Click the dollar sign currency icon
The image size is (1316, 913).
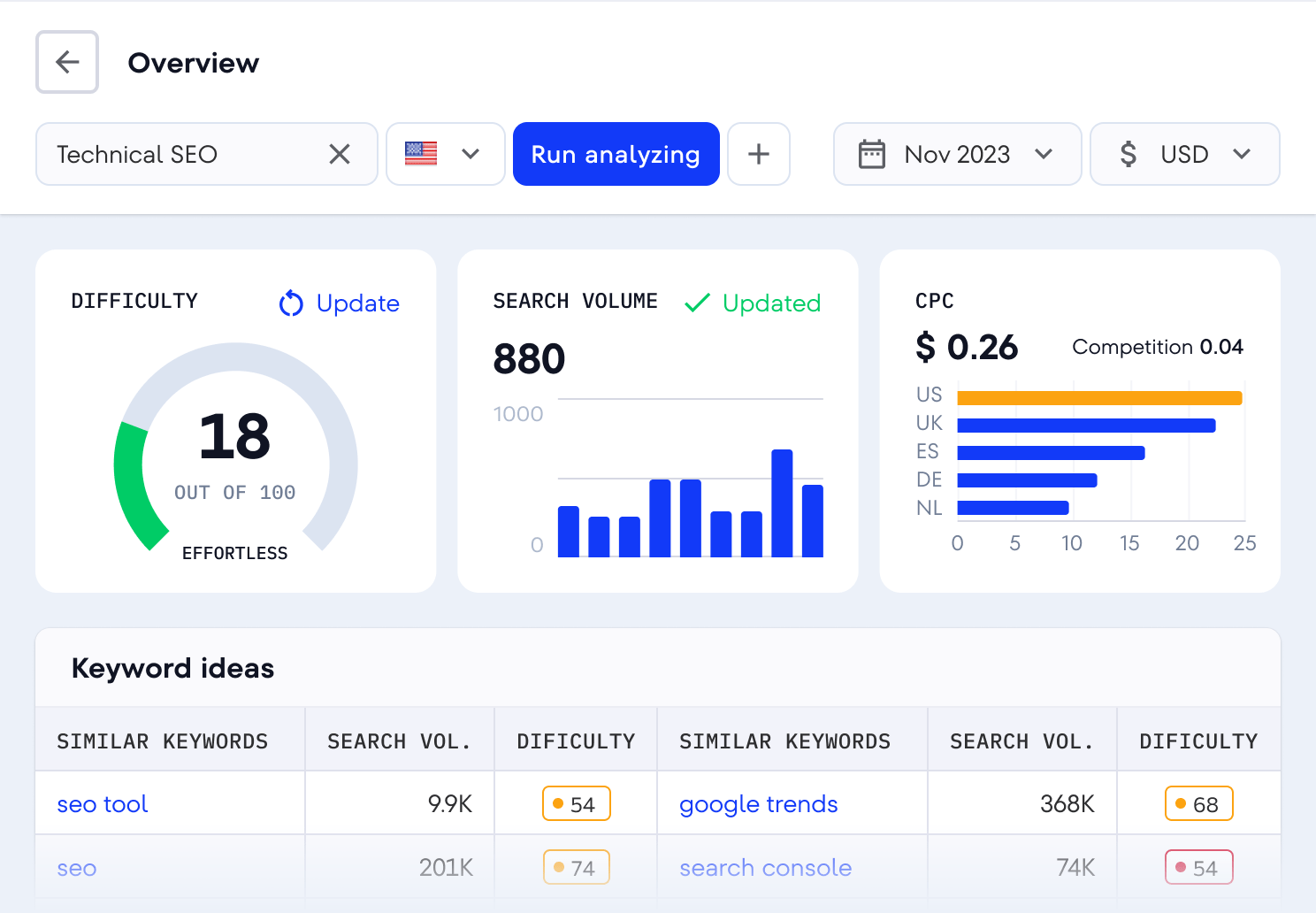point(1128,154)
